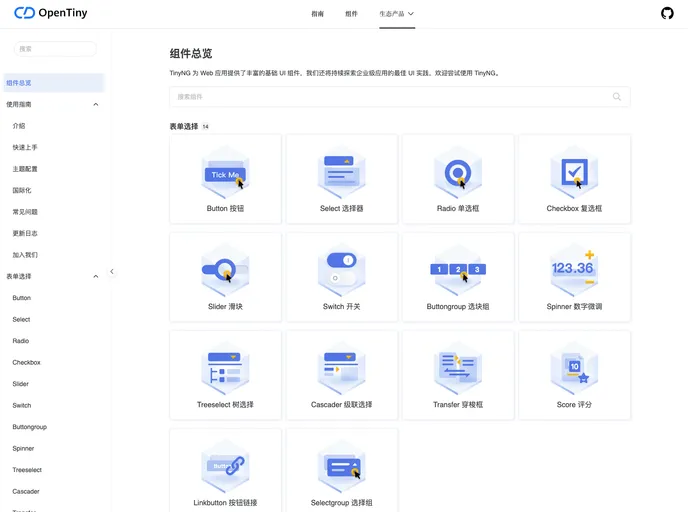This screenshot has height=512, width=688.
Task: Open the Checkbox 复选框 component card
Action: coord(574,179)
